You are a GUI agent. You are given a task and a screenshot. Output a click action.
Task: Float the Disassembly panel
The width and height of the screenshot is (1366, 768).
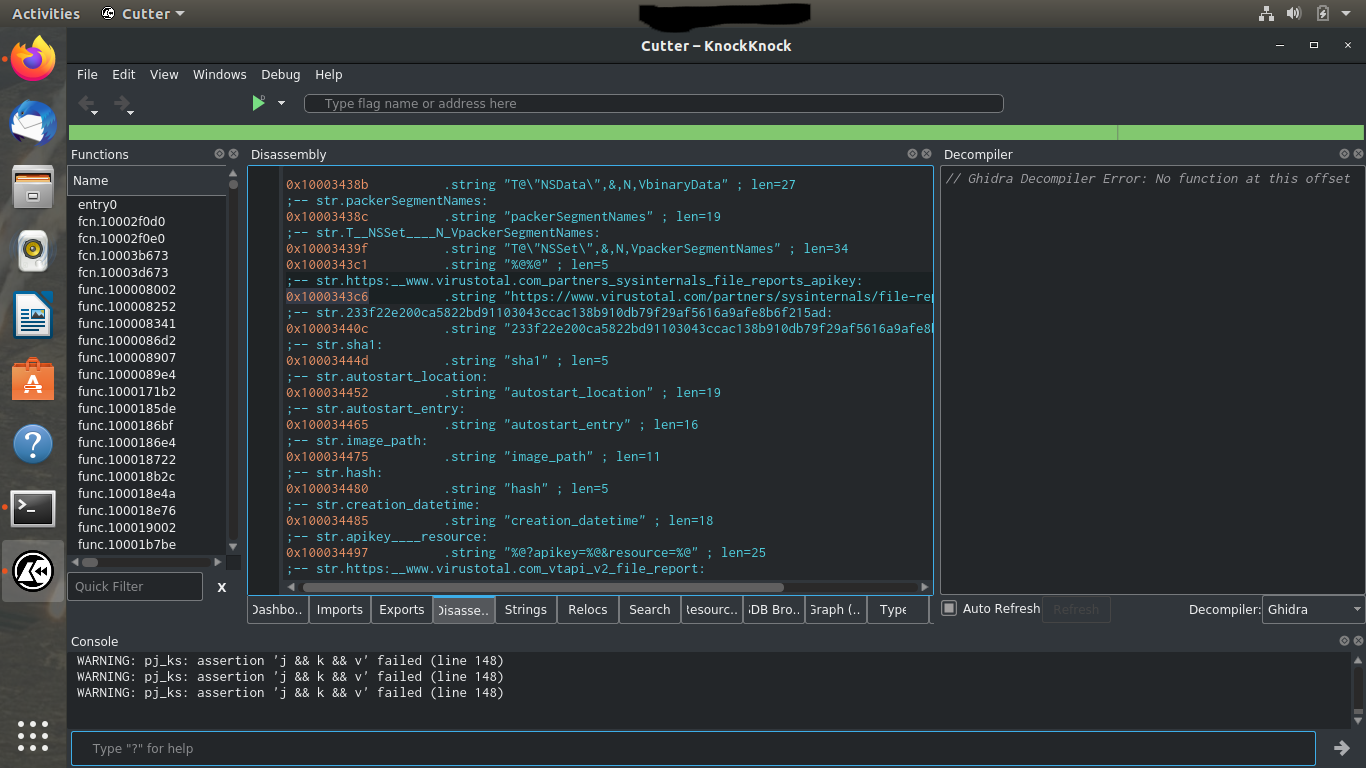(912, 154)
